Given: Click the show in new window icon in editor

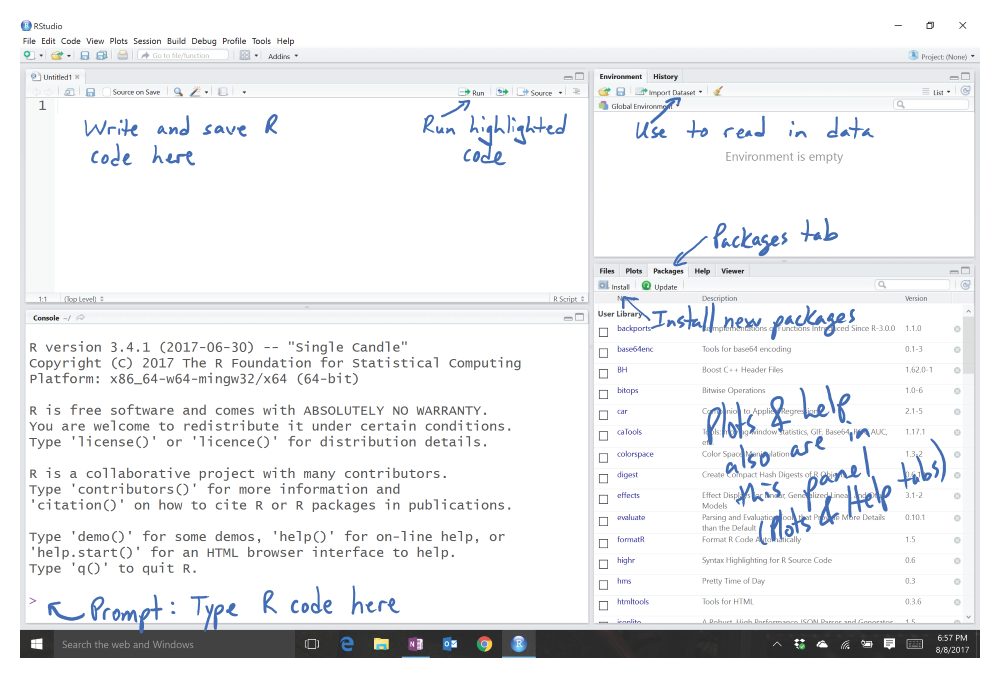Looking at the screenshot, I should coord(70,92).
